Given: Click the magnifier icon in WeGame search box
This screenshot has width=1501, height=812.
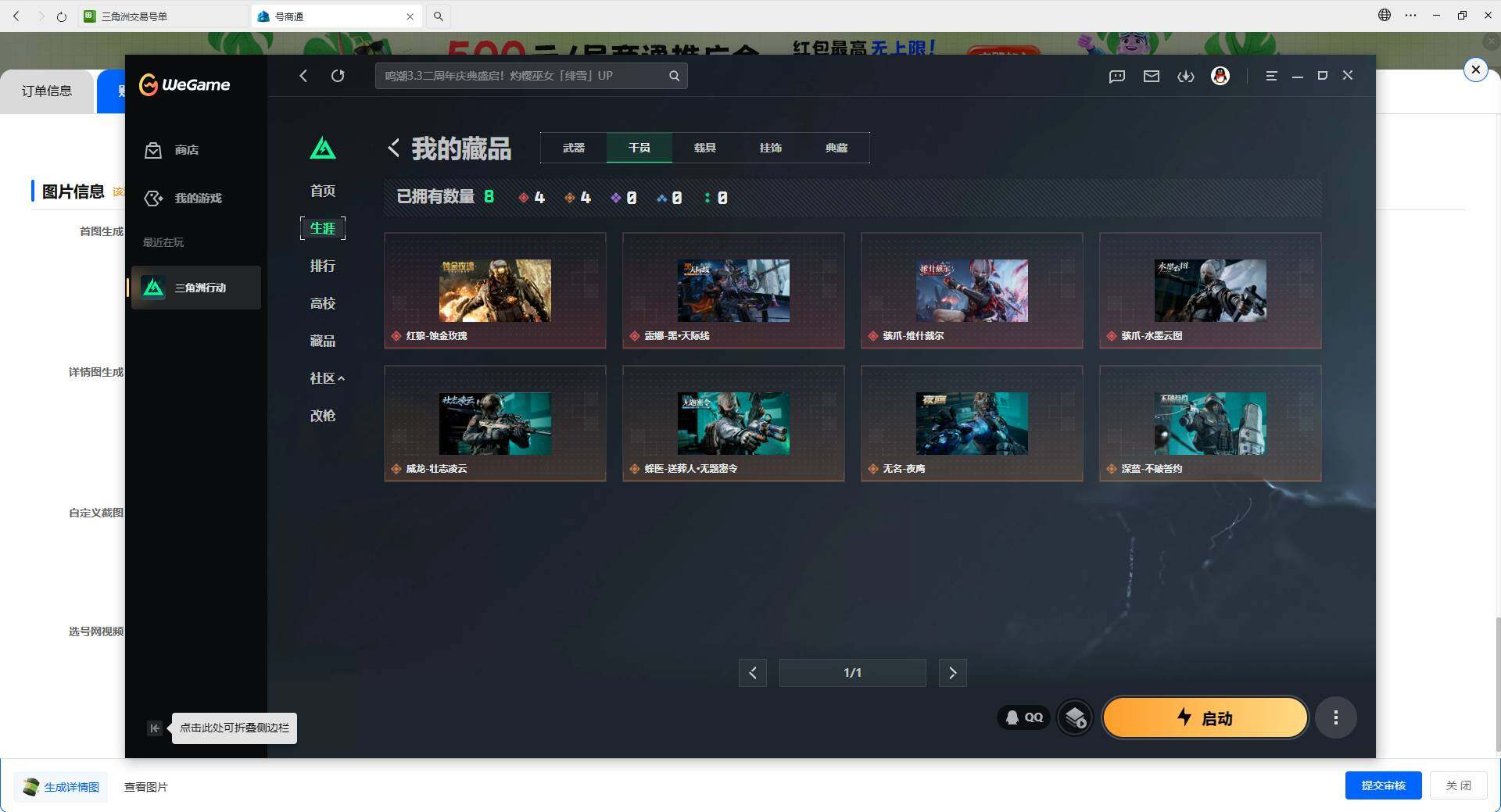Looking at the screenshot, I should (x=674, y=76).
